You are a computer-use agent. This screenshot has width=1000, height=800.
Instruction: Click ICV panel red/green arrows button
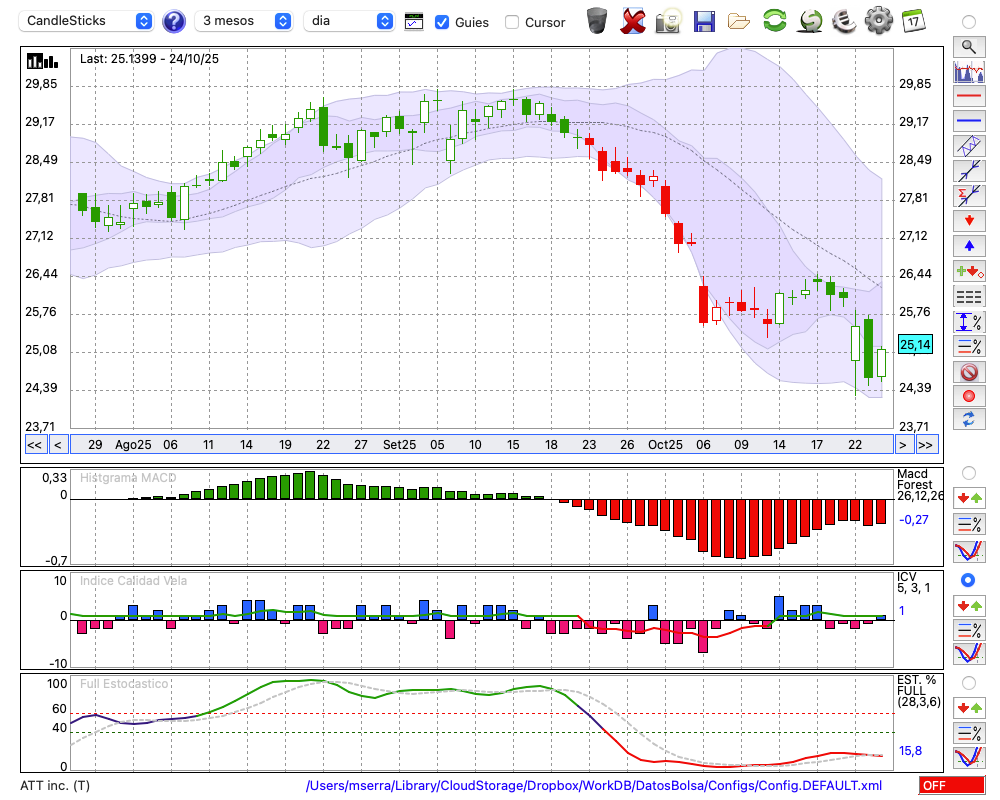click(x=969, y=605)
